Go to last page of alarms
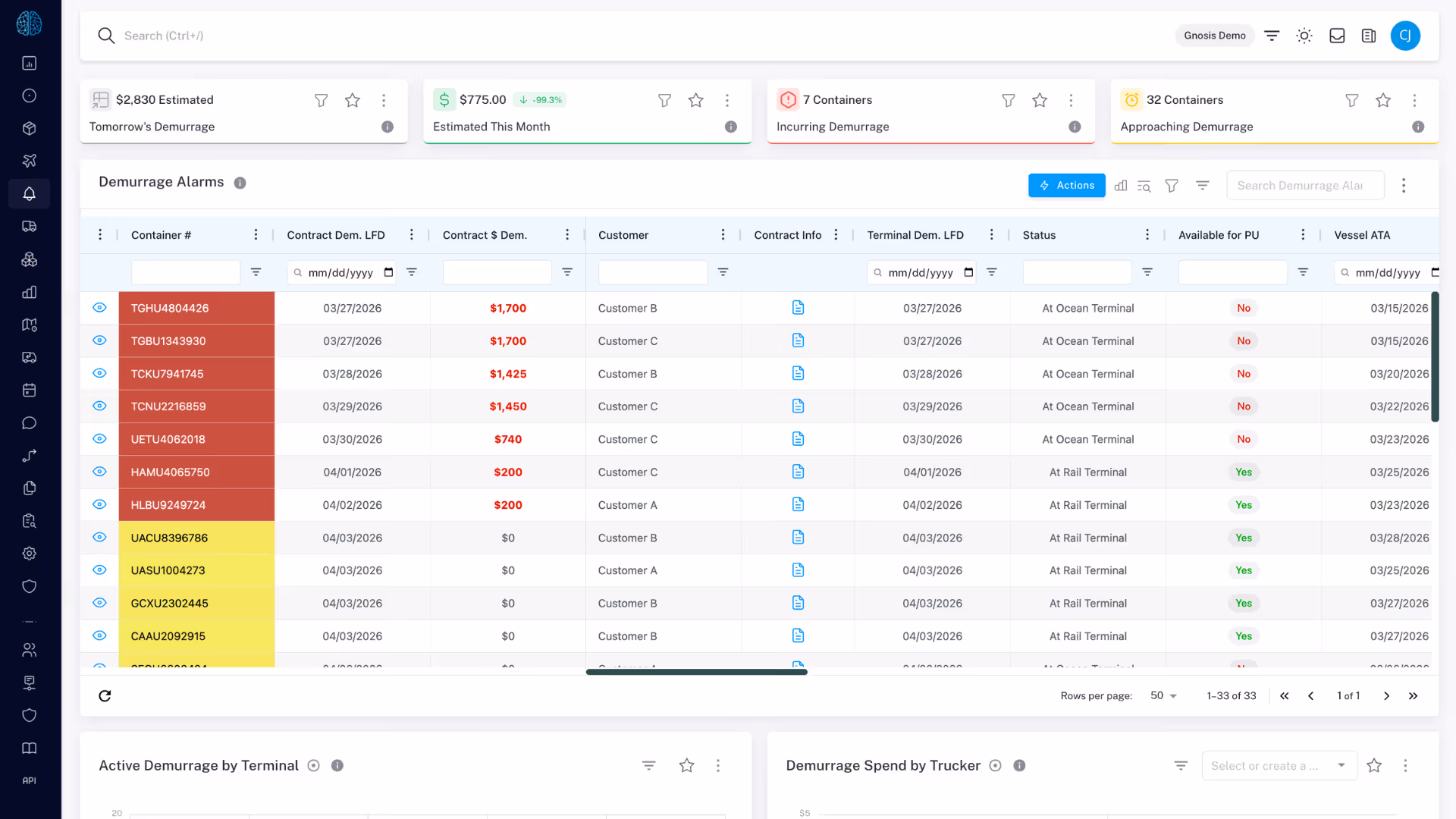This screenshot has height=819, width=1456. (1413, 695)
